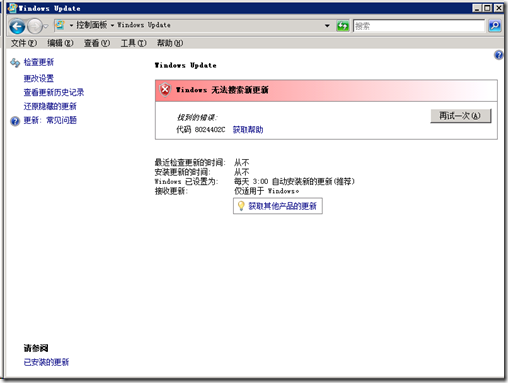Expand the arrow before 控制面板 breadcrumb

(71, 25)
